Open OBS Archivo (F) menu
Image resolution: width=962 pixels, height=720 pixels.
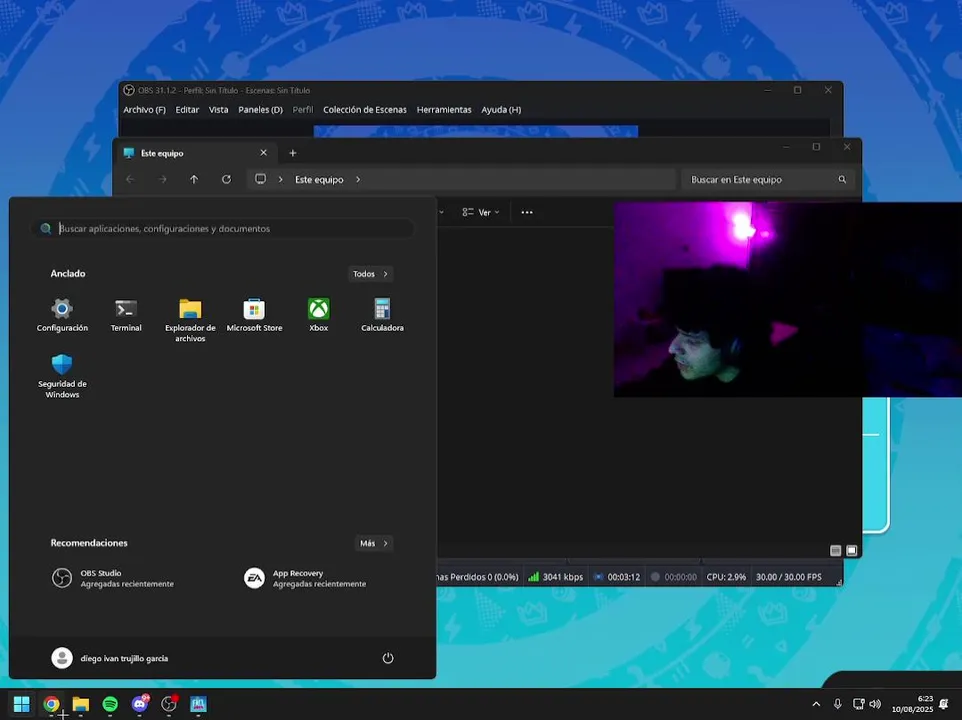click(x=144, y=110)
